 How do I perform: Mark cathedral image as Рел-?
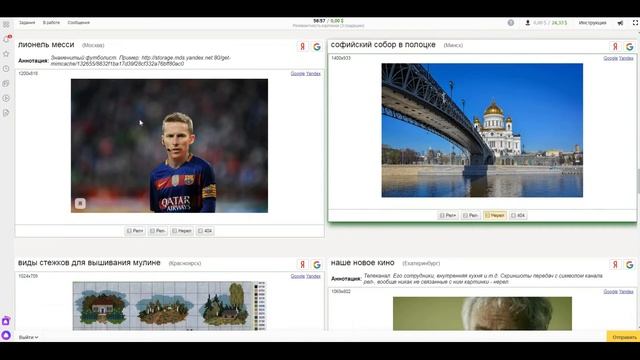coord(471,215)
